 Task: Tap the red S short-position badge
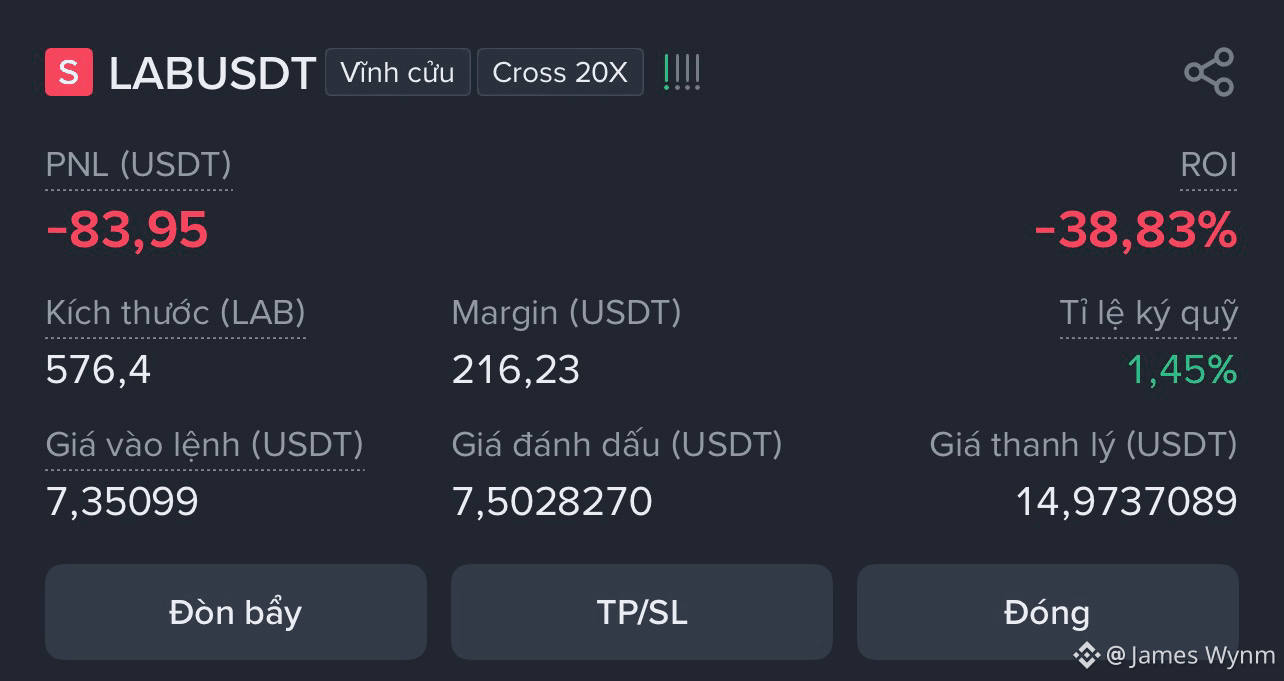coord(69,72)
